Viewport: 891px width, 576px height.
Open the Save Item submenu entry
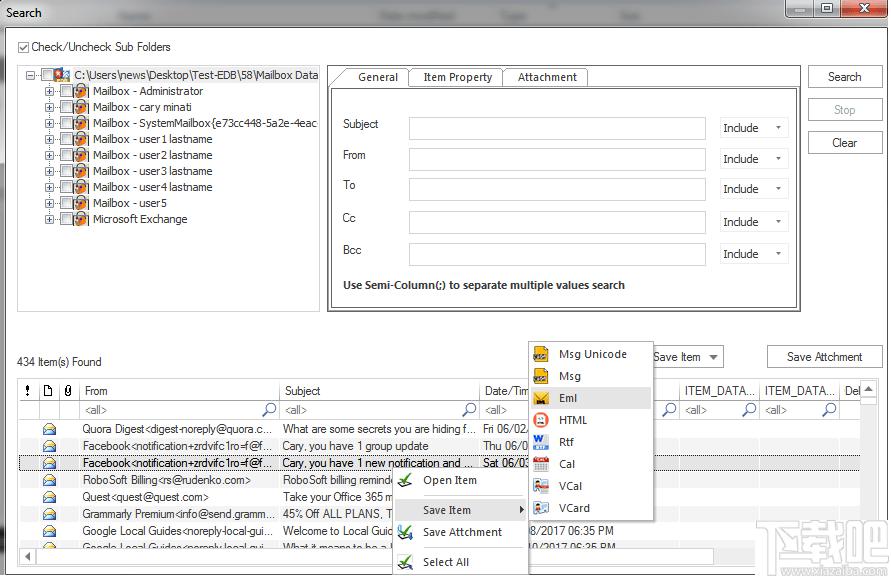(x=459, y=510)
